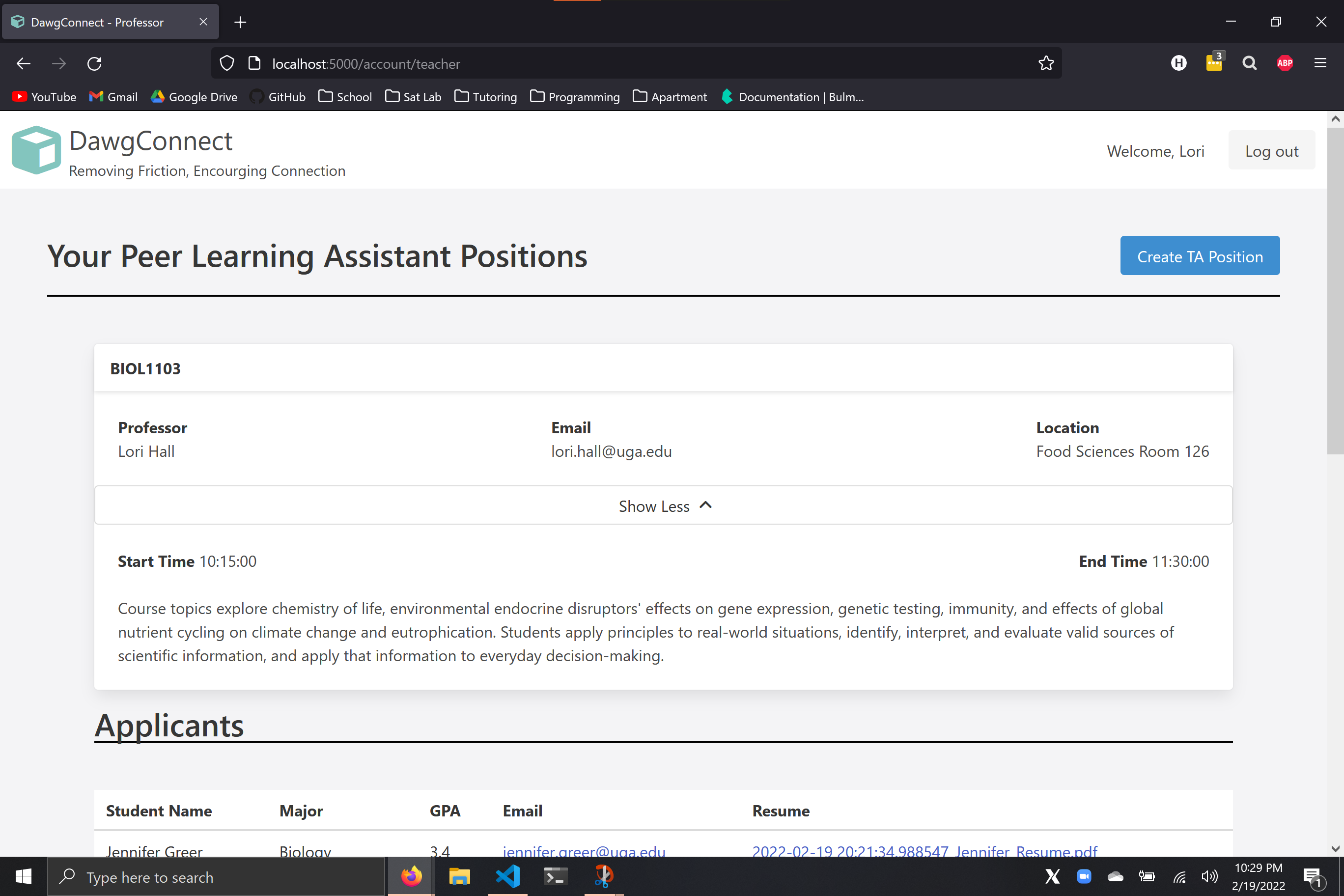Open Visual Studio Code from taskbar
The image size is (1344, 896).
point(507,876)
